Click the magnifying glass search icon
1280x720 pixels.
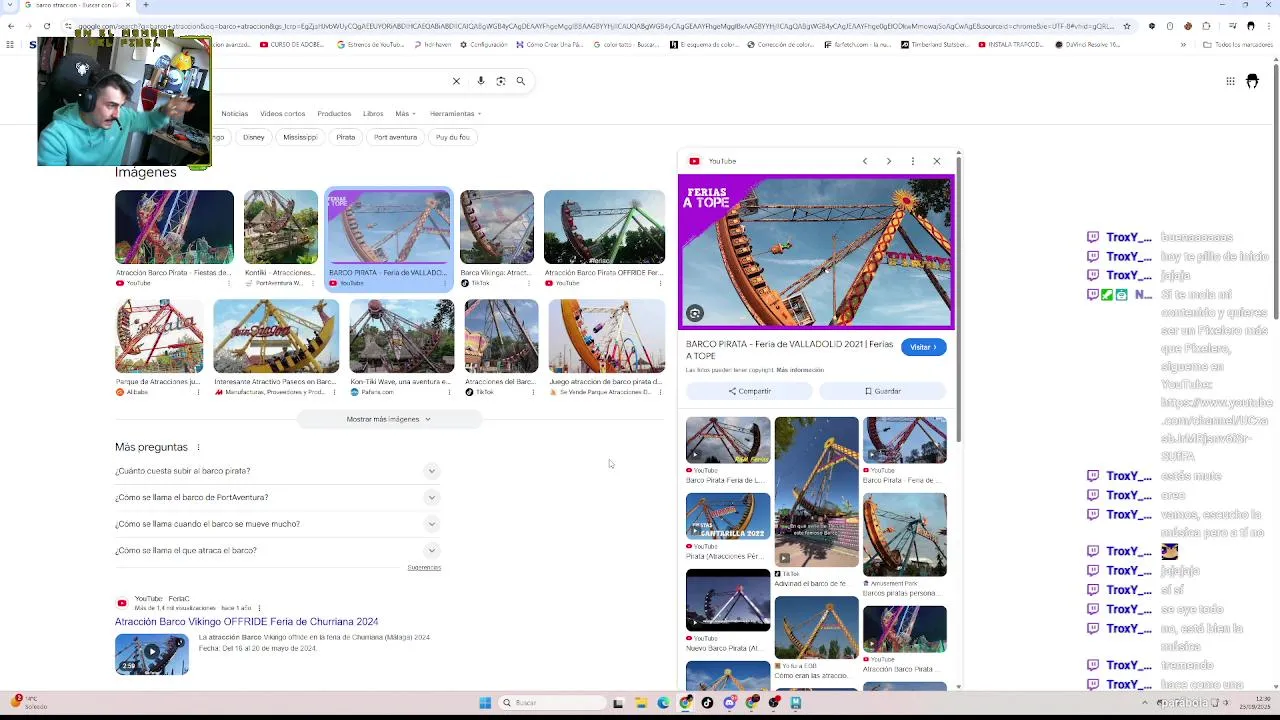pyautogui.click(x=521, y=81)
